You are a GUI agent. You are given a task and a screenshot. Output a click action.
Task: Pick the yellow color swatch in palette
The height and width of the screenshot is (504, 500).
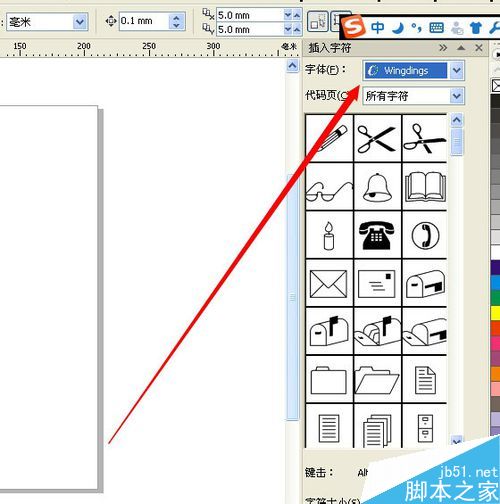[x=495, y=313]
